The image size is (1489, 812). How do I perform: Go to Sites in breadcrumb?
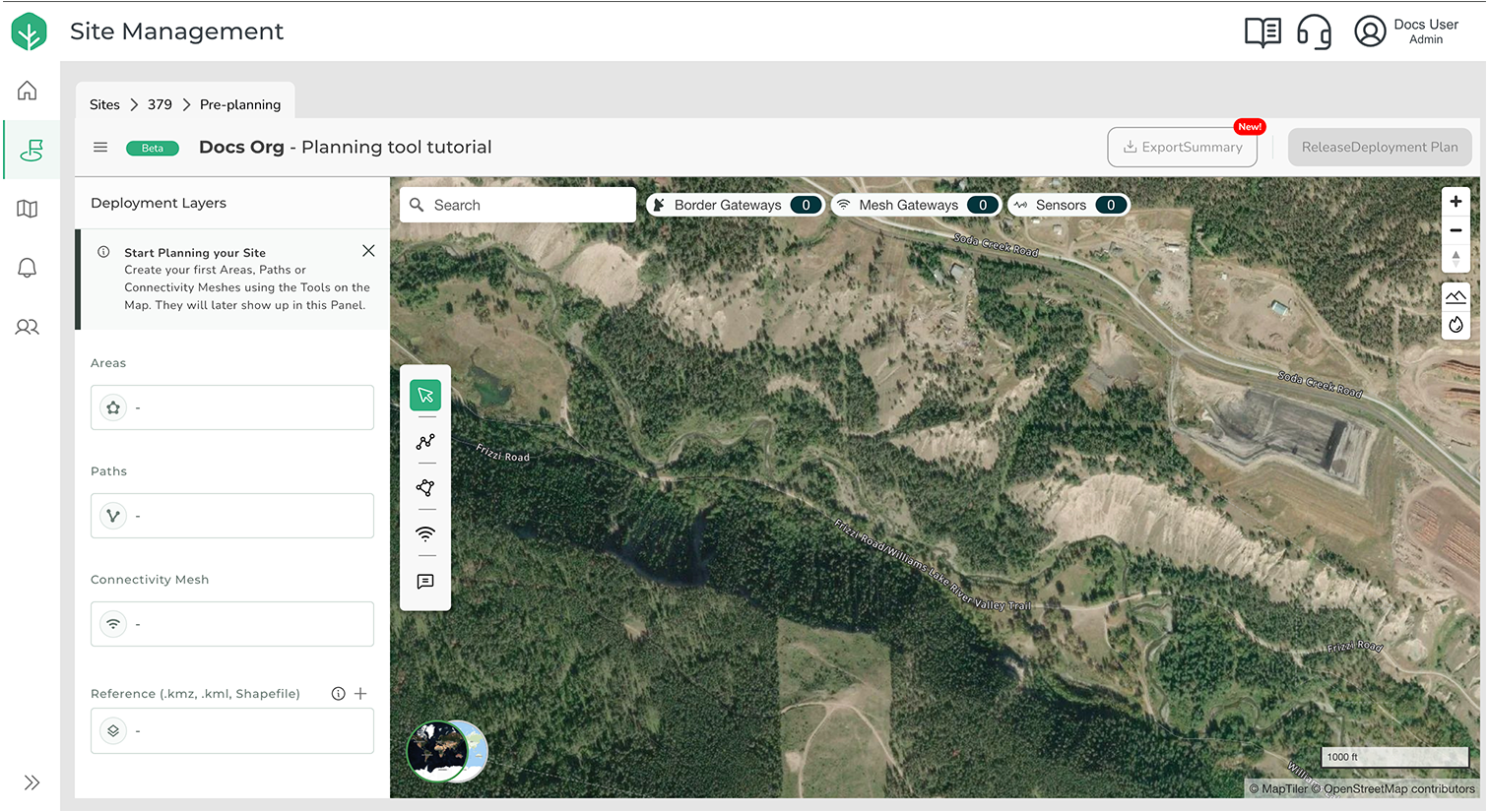click(x=104, y=105)
